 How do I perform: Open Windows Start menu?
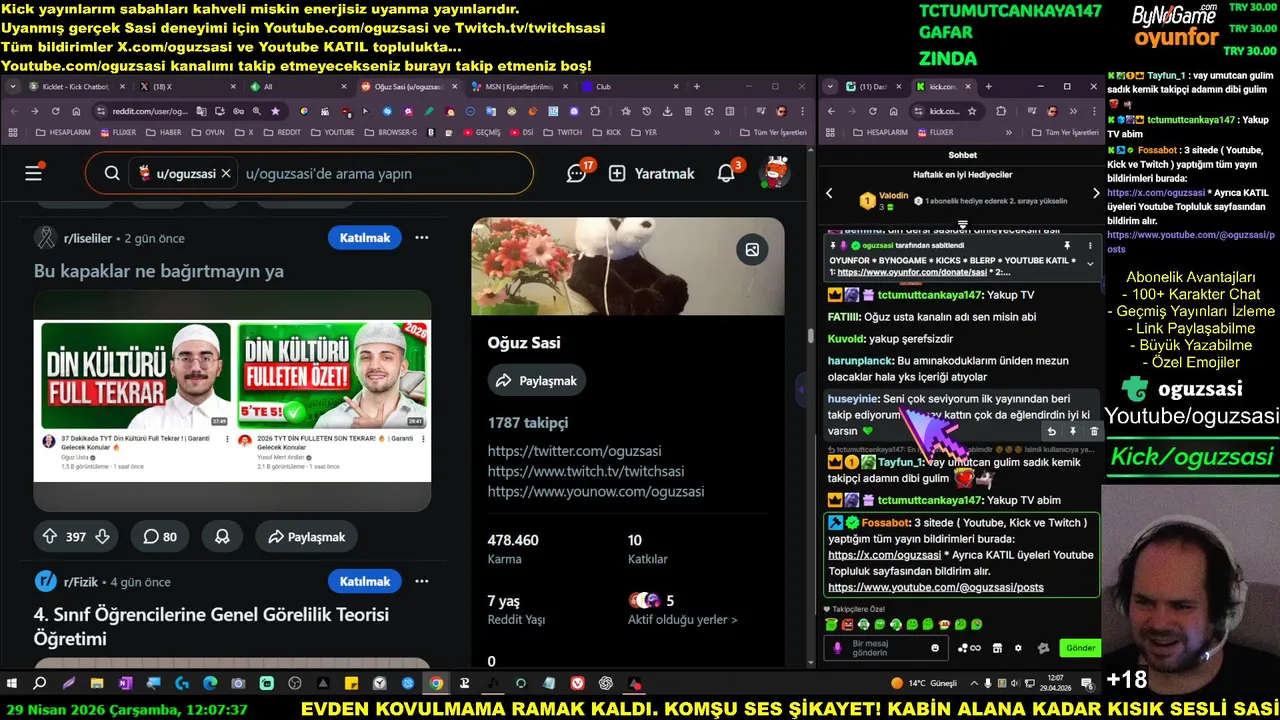click(x=12, y=684)
